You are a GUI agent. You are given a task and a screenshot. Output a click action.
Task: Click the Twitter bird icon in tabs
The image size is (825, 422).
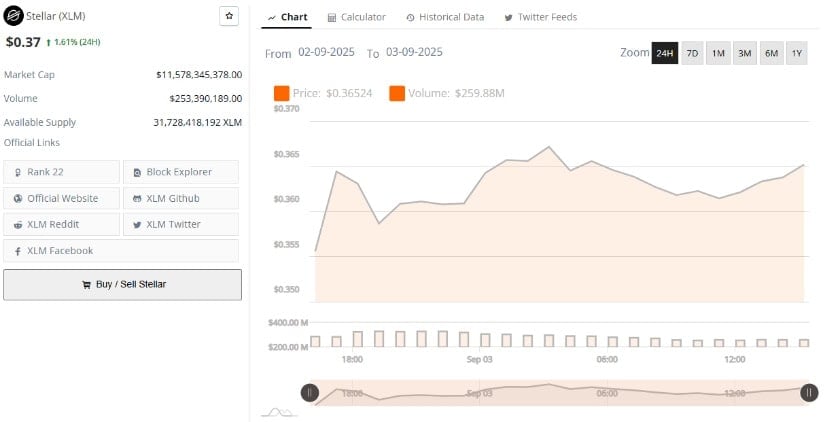pos(508,18)
